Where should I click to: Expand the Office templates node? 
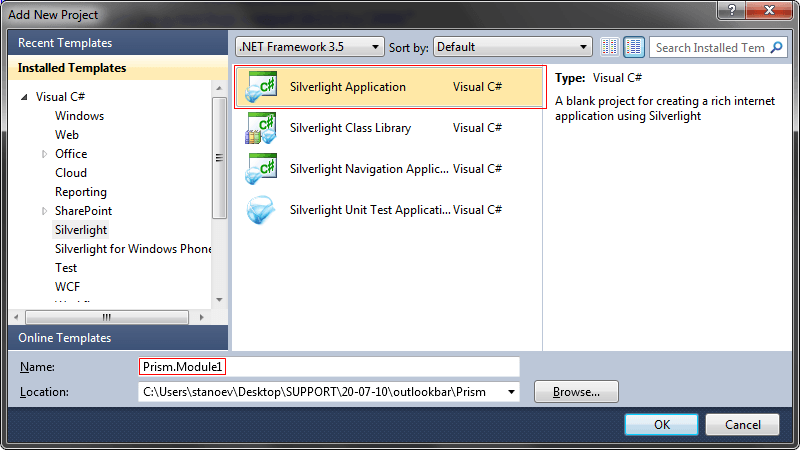click(44, 154)
